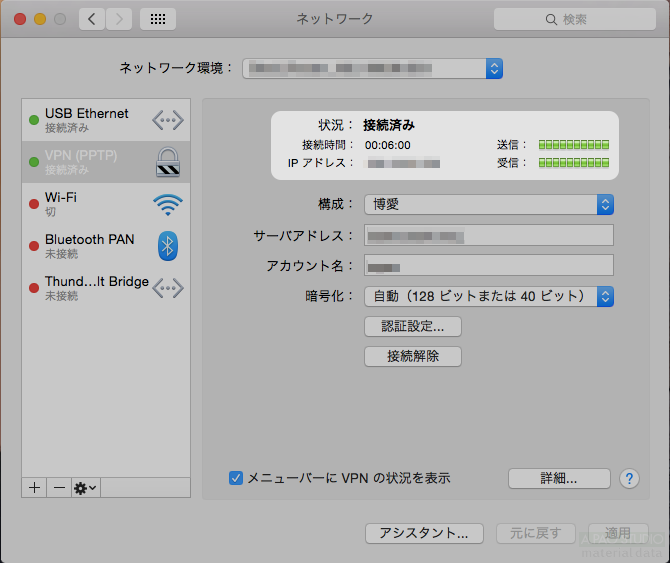Click the Bluetooth PAN red status dot
670x563 pixels.
(34, 246)
